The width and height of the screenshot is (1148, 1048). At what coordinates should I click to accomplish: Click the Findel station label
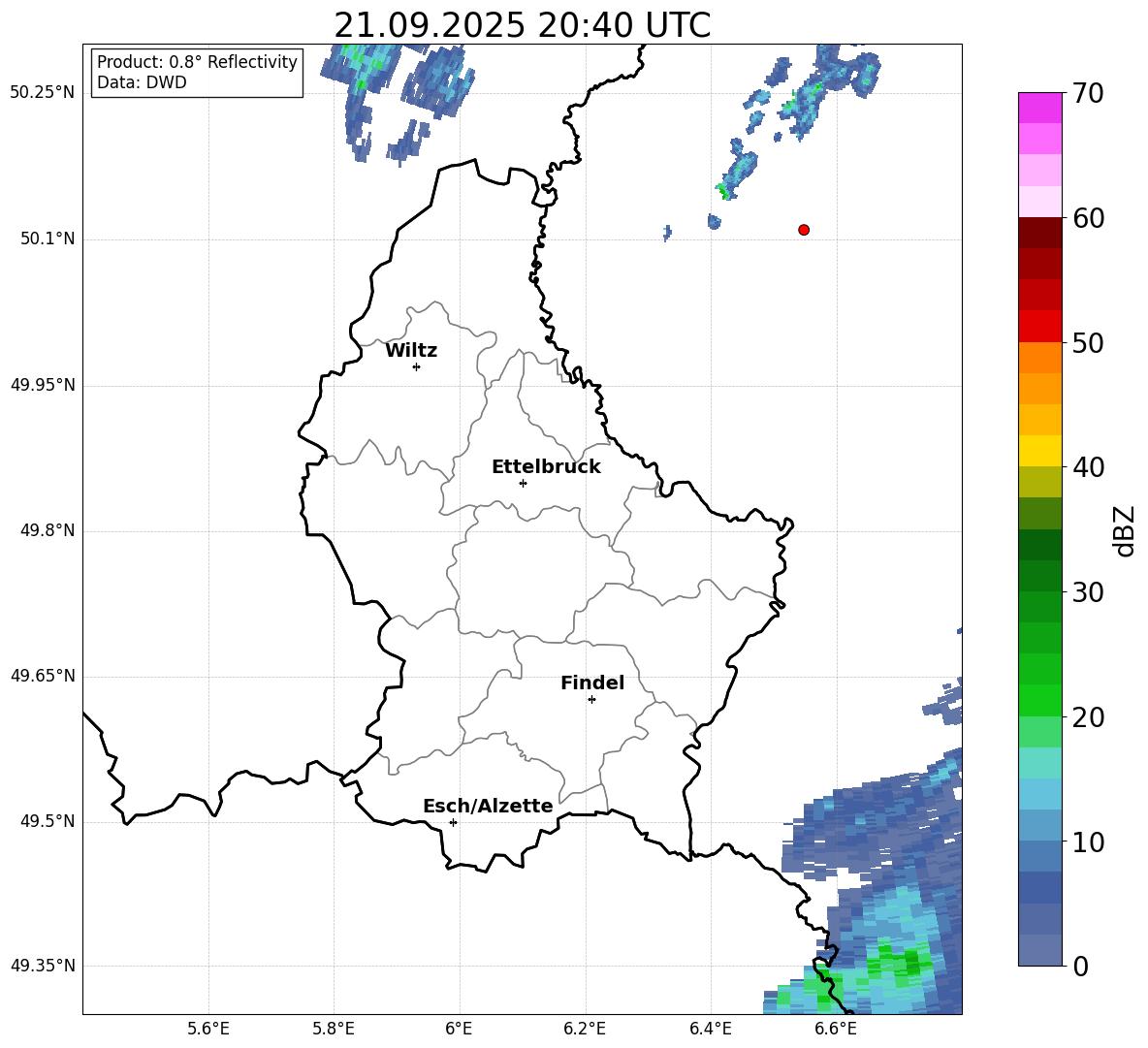click(x=592, y=683)
